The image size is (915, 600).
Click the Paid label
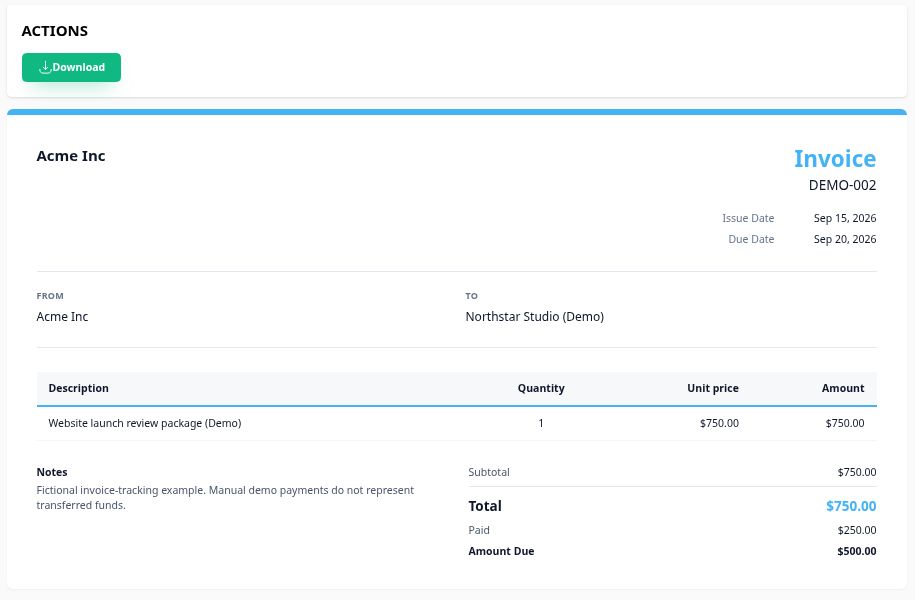(x=479, y=530)
